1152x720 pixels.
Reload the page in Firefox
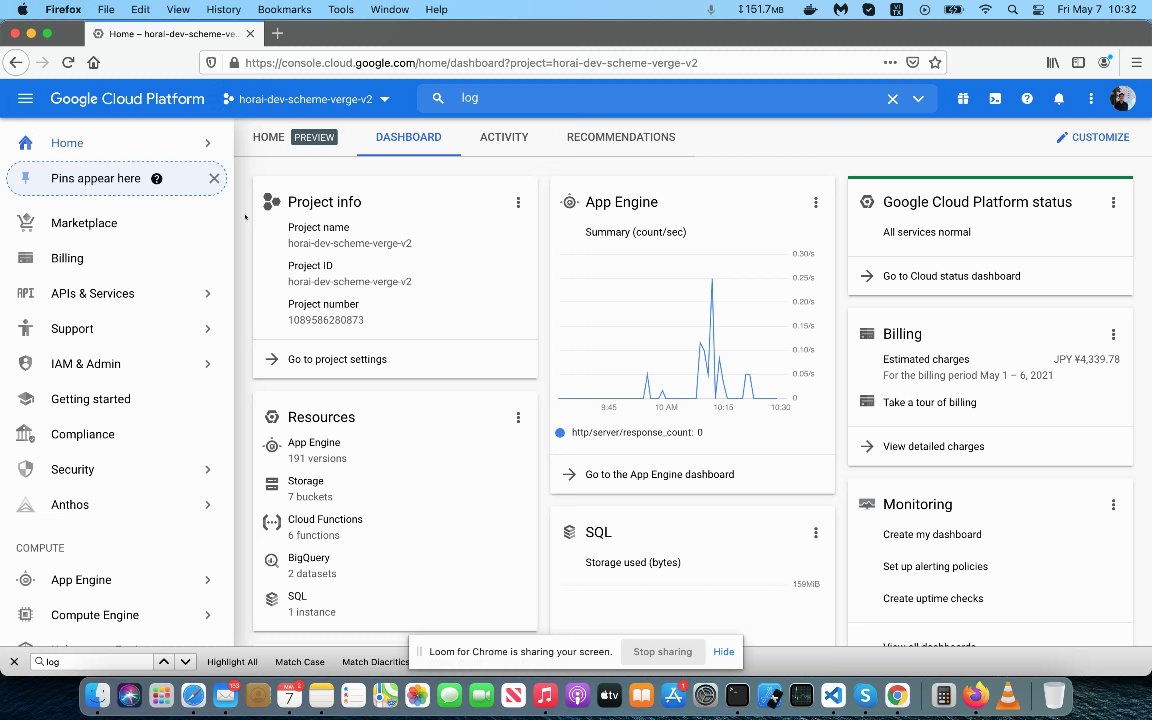point(68,63)
